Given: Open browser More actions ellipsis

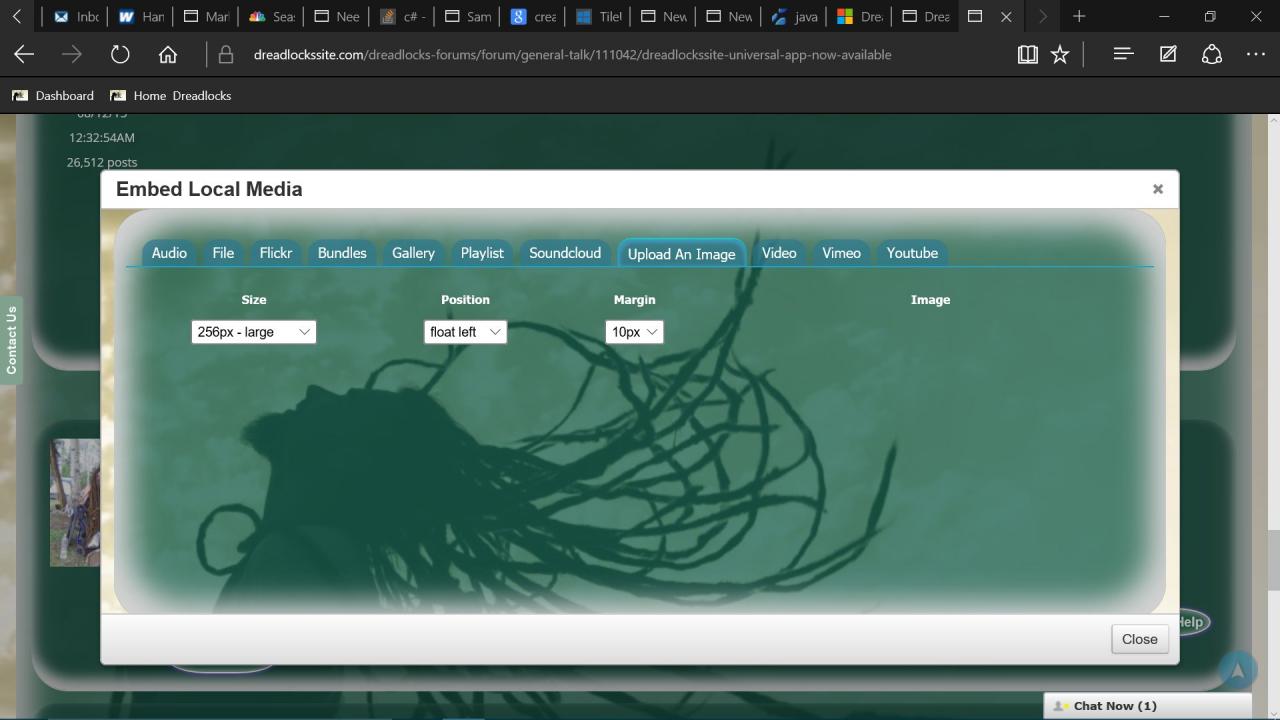Looking at the screenshot, I should [1256, 55].
